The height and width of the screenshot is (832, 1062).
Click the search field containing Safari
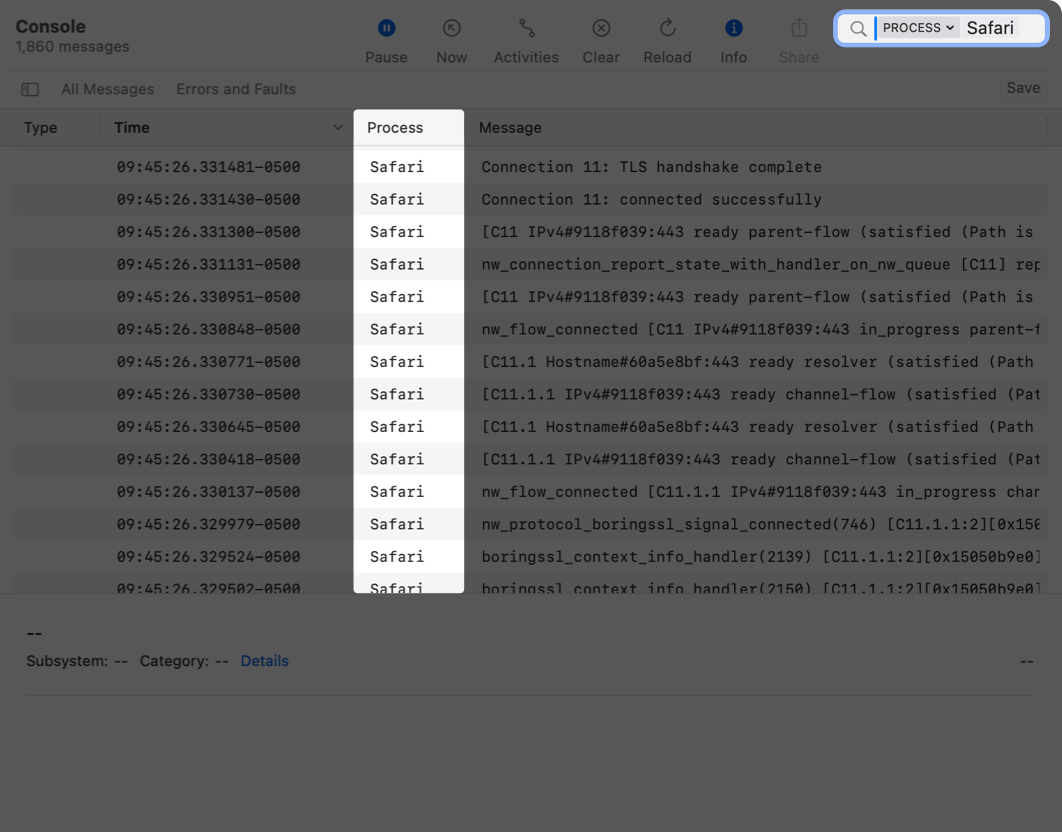(x=1000, y=28)
